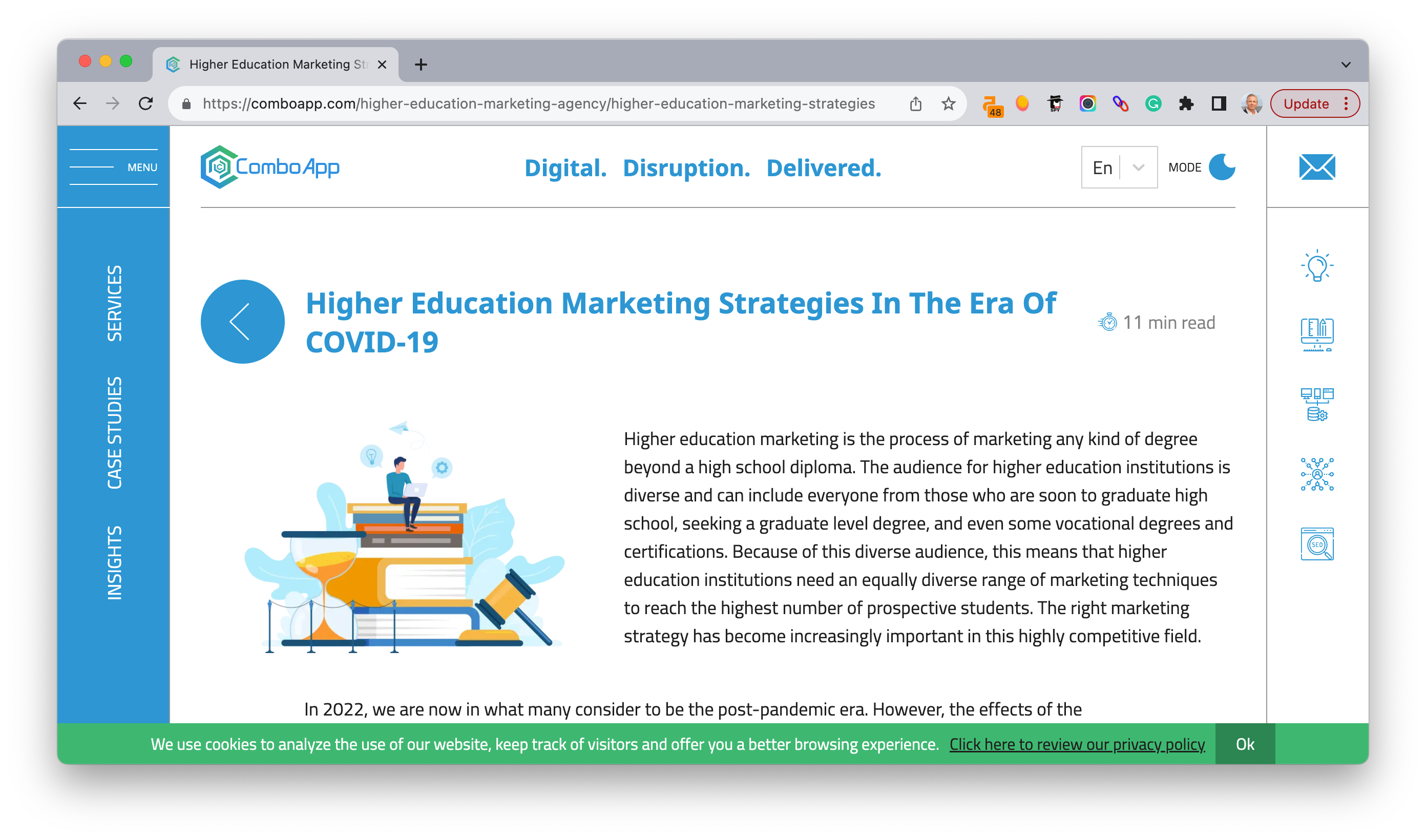Click the ComboApp logo
Screen dimensions: 1426x840
(x=270, y=167)
